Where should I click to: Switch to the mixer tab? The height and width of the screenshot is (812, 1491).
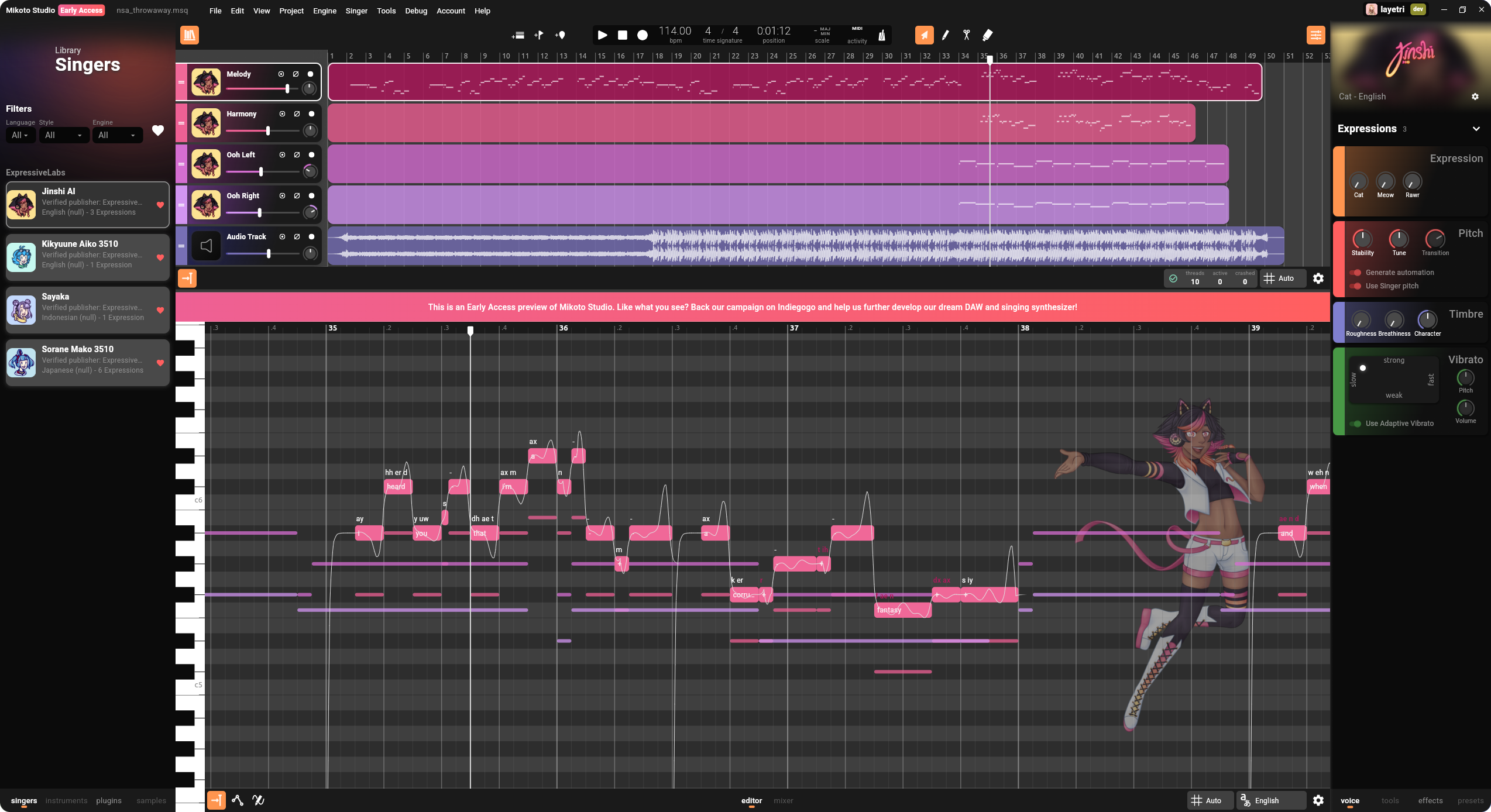point(783,800)
